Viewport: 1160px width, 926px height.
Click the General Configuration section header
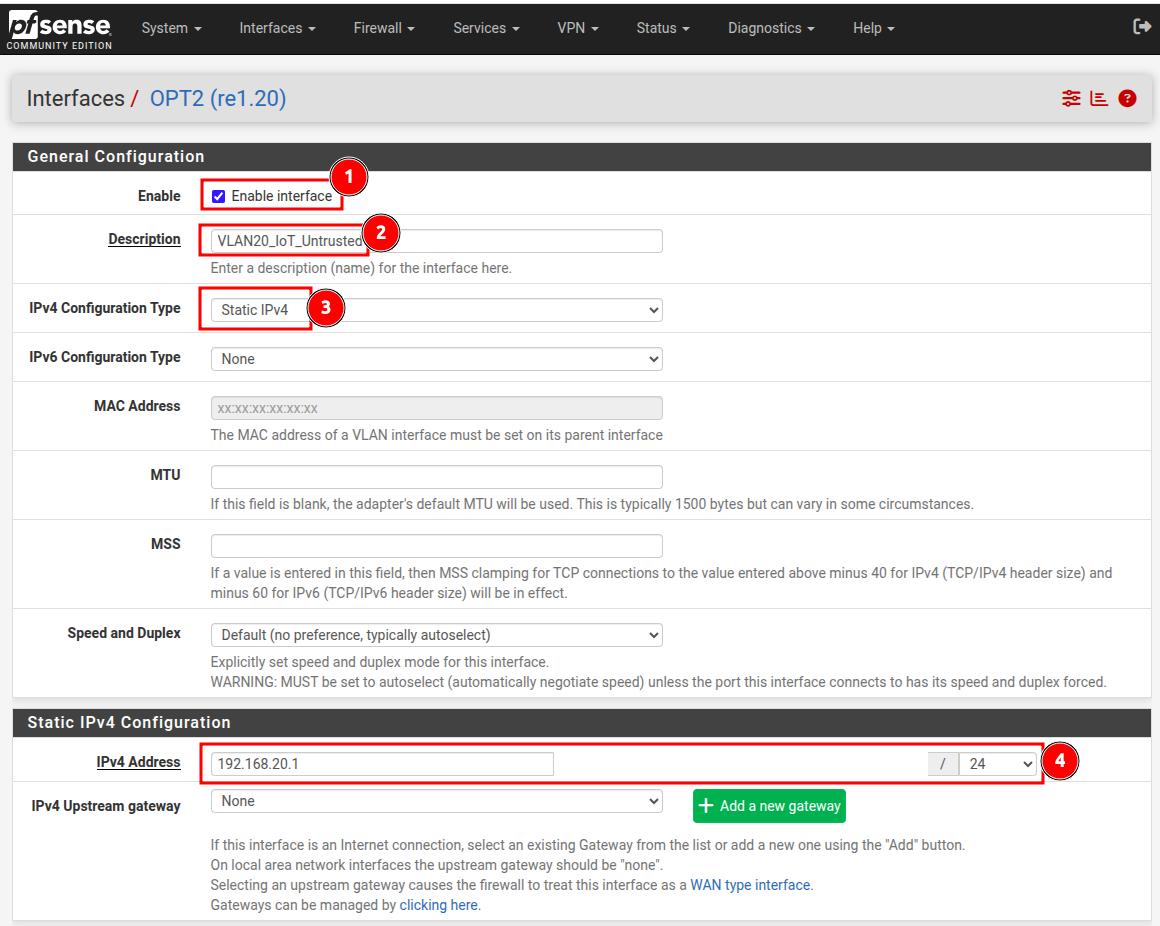point(581,157)
